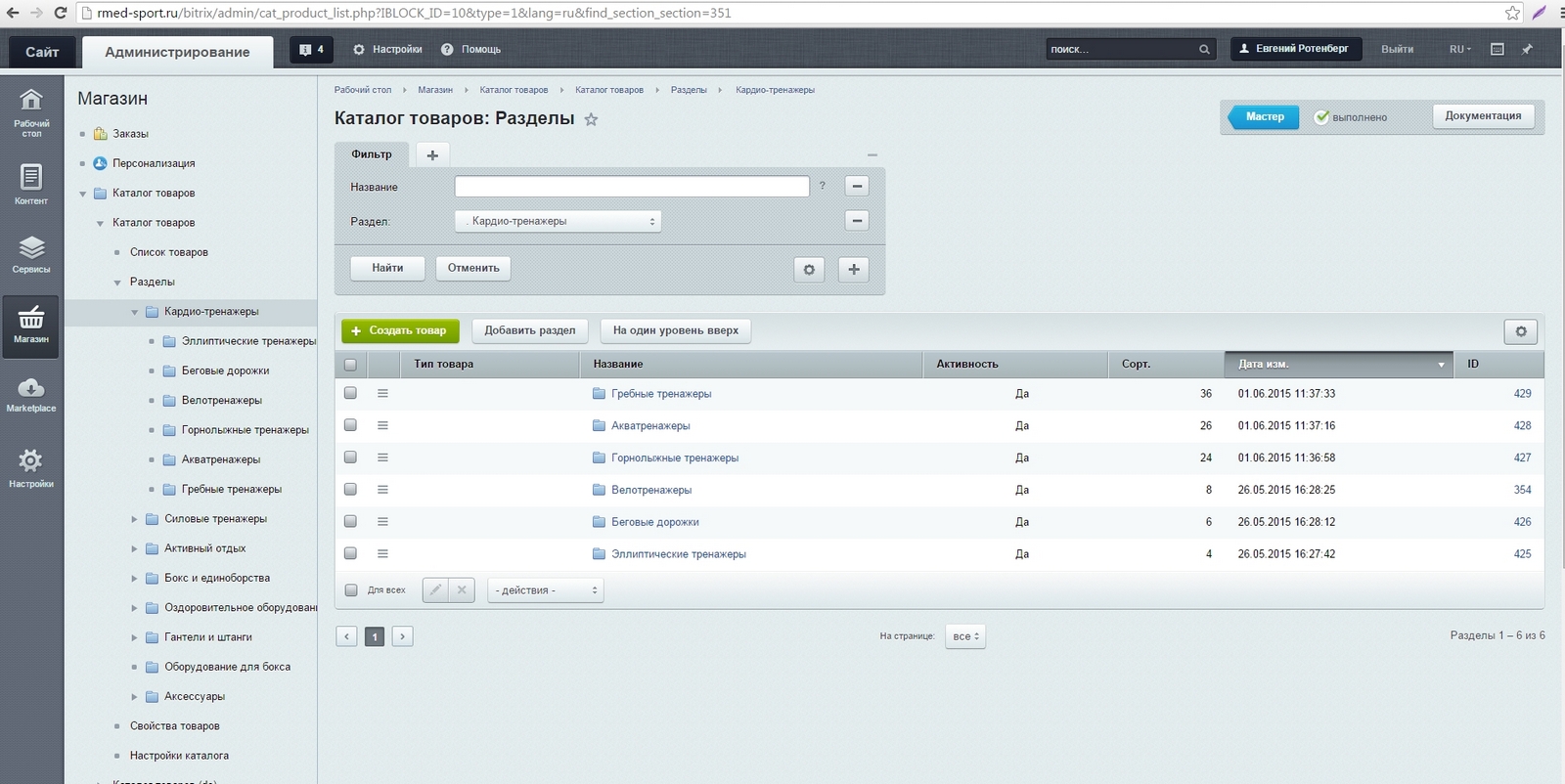Switch to the Сайт tab
This screenshot has height=784, width=1565.
point(42,52)
